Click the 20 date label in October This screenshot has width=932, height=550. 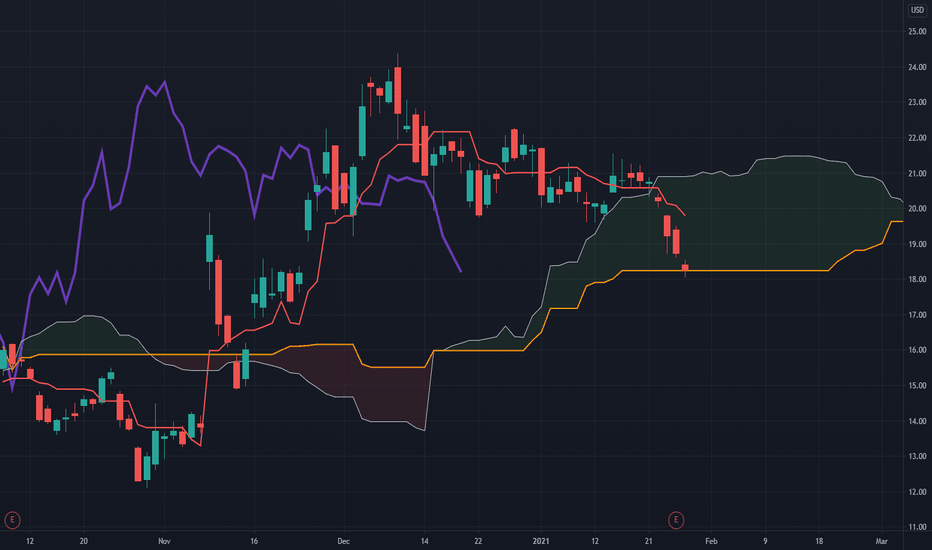pos(84,541)
